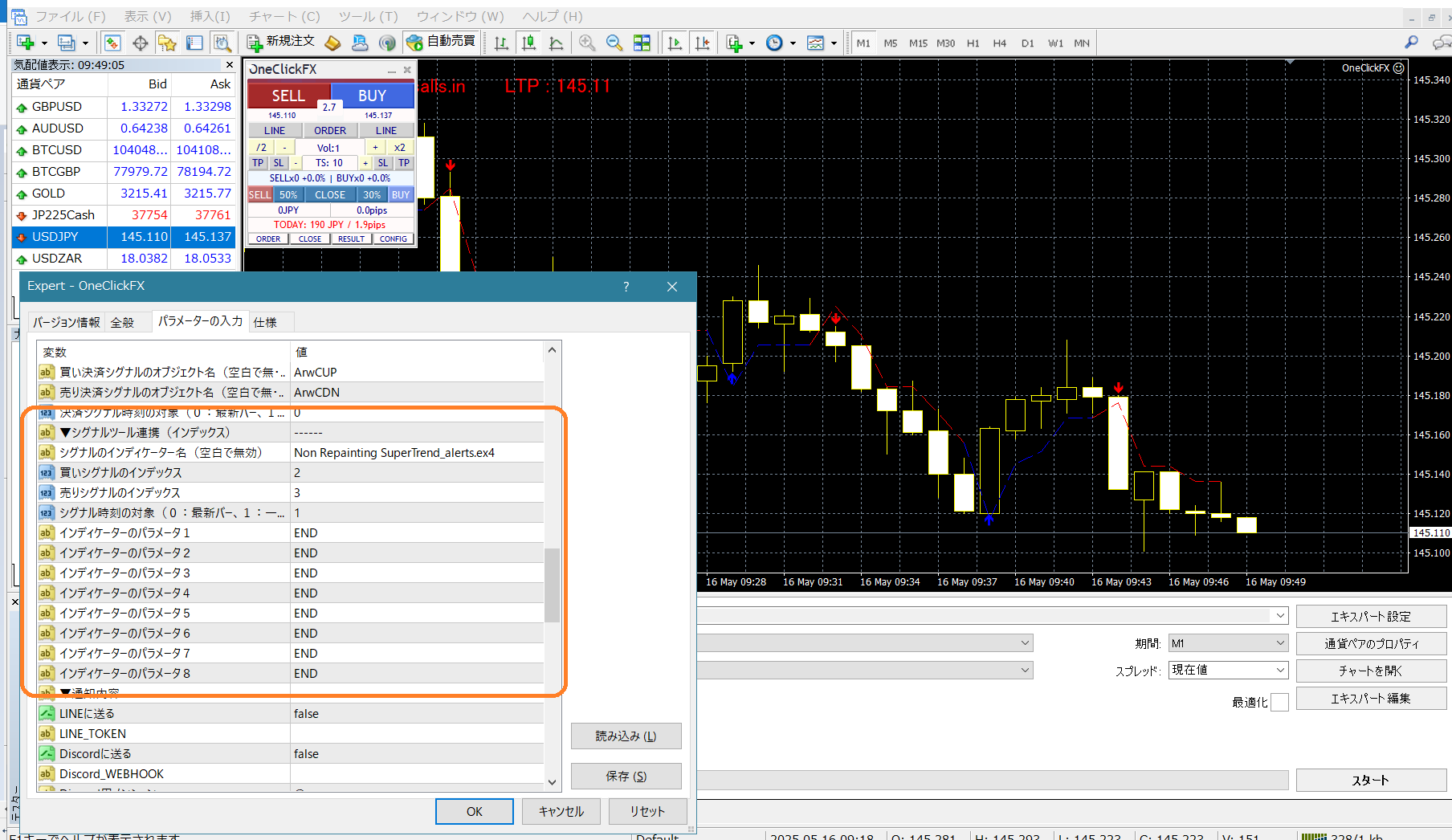Viewport: 1452px width, 840px height.
Task: Switch to the 仕様 tab
Action: pyautogui.click(x=265, y=322)
